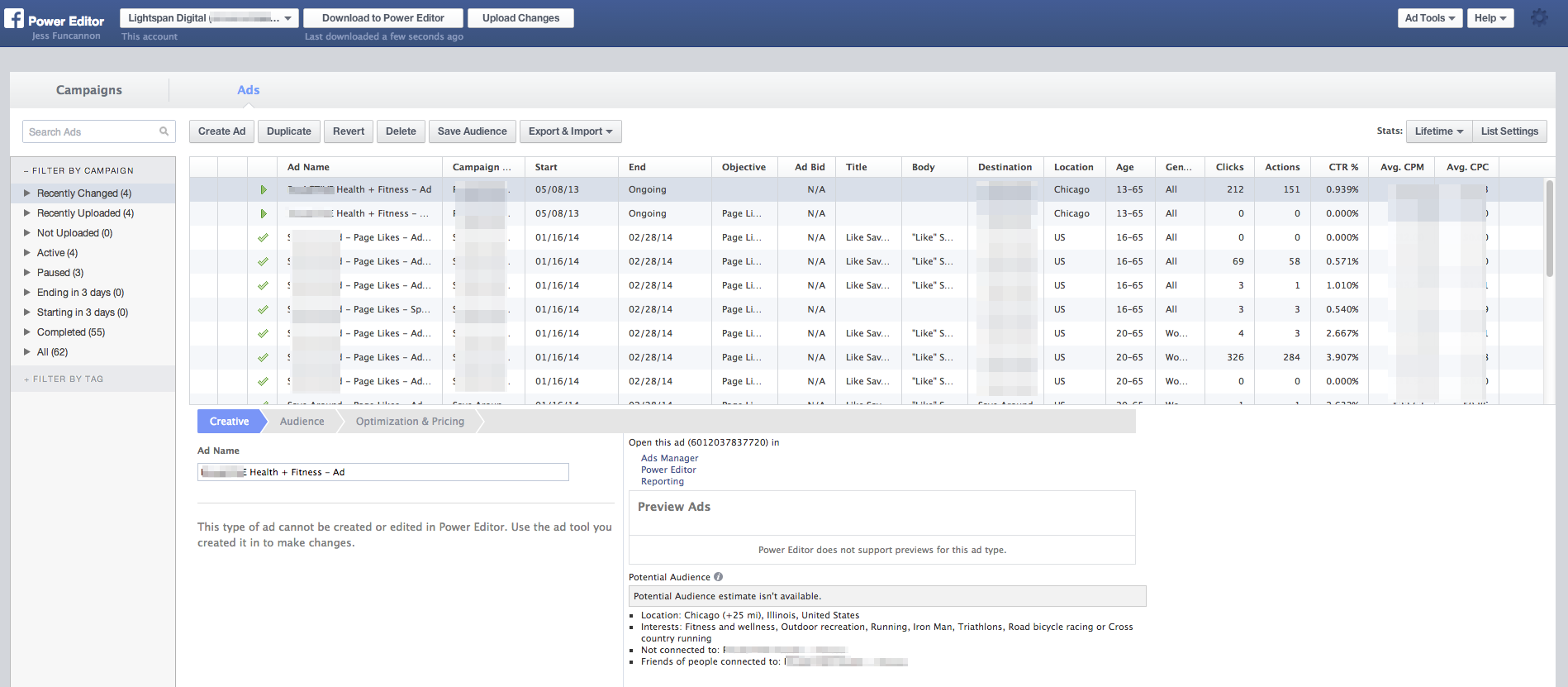Open the Export & Import dropdown

[x=570, y=131]
